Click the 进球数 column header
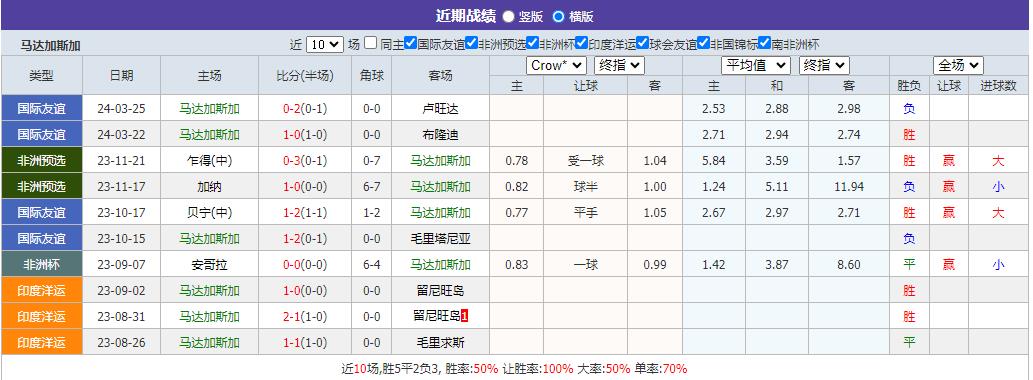This screenshot has width=1033, height=380. (998, 85)
